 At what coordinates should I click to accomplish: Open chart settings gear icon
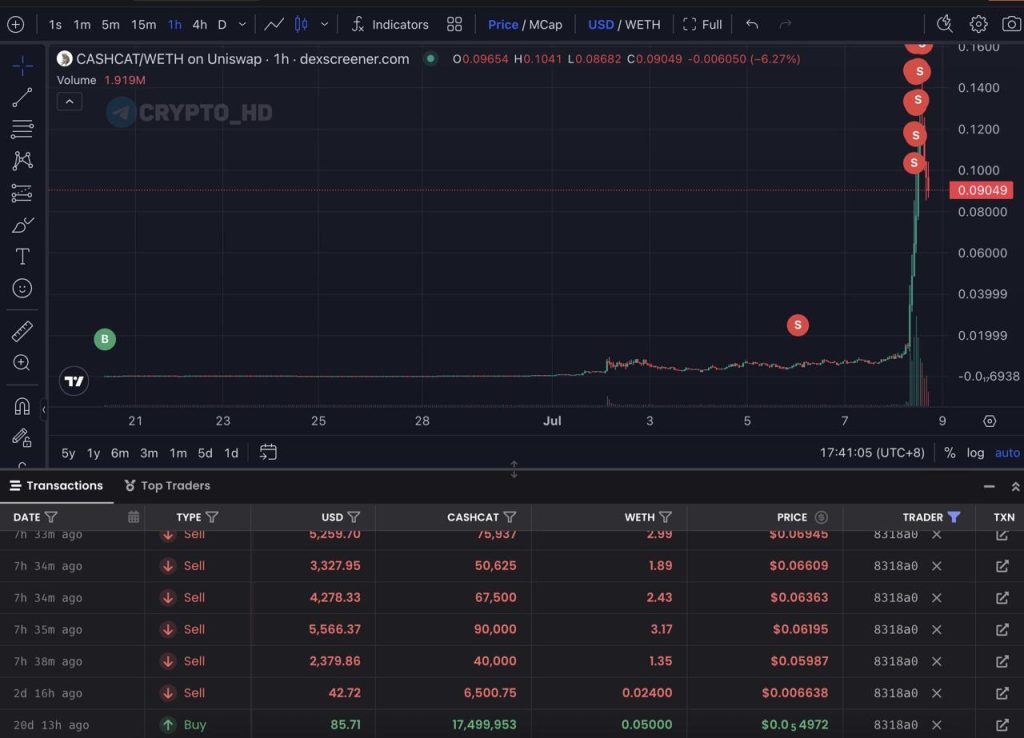click(978, 24)
